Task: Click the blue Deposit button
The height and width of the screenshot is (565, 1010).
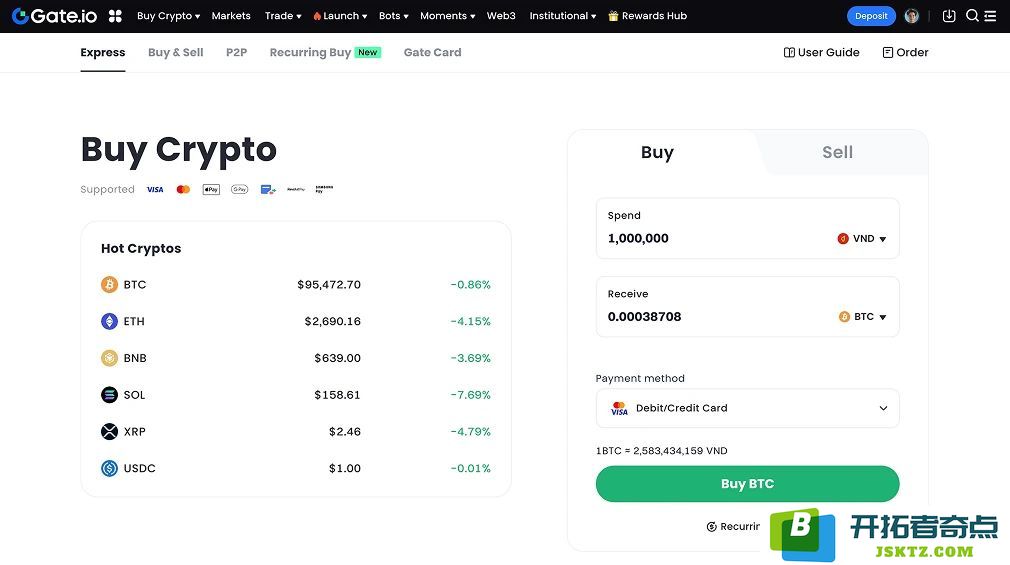Action: point(871,16)
